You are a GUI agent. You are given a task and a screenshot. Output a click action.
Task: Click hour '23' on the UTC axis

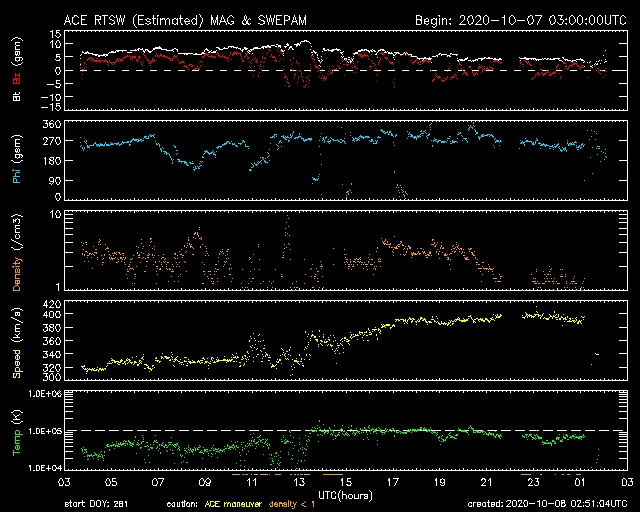click(x=533, y=483)
